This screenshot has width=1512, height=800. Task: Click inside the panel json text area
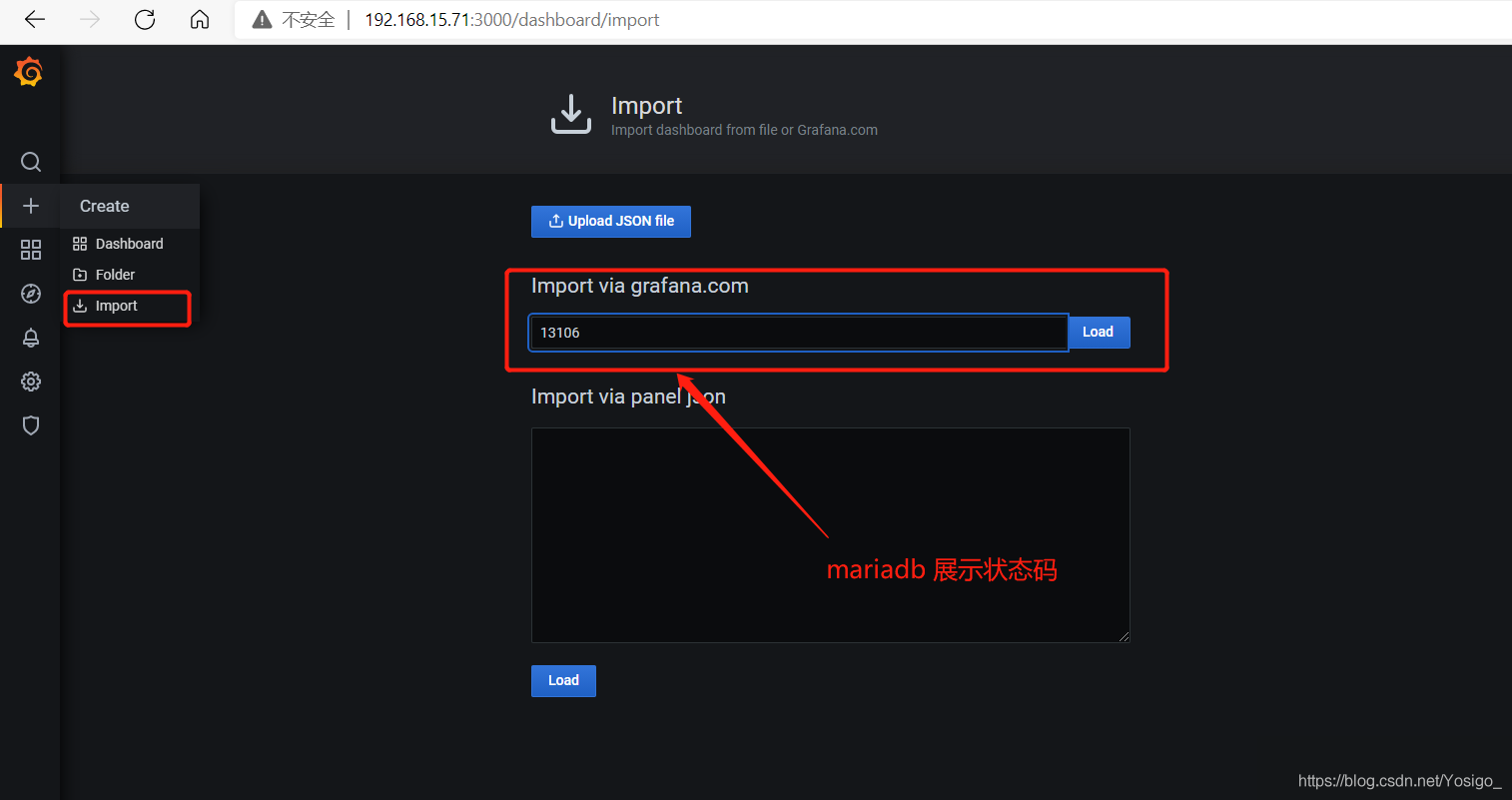(831, 535)
